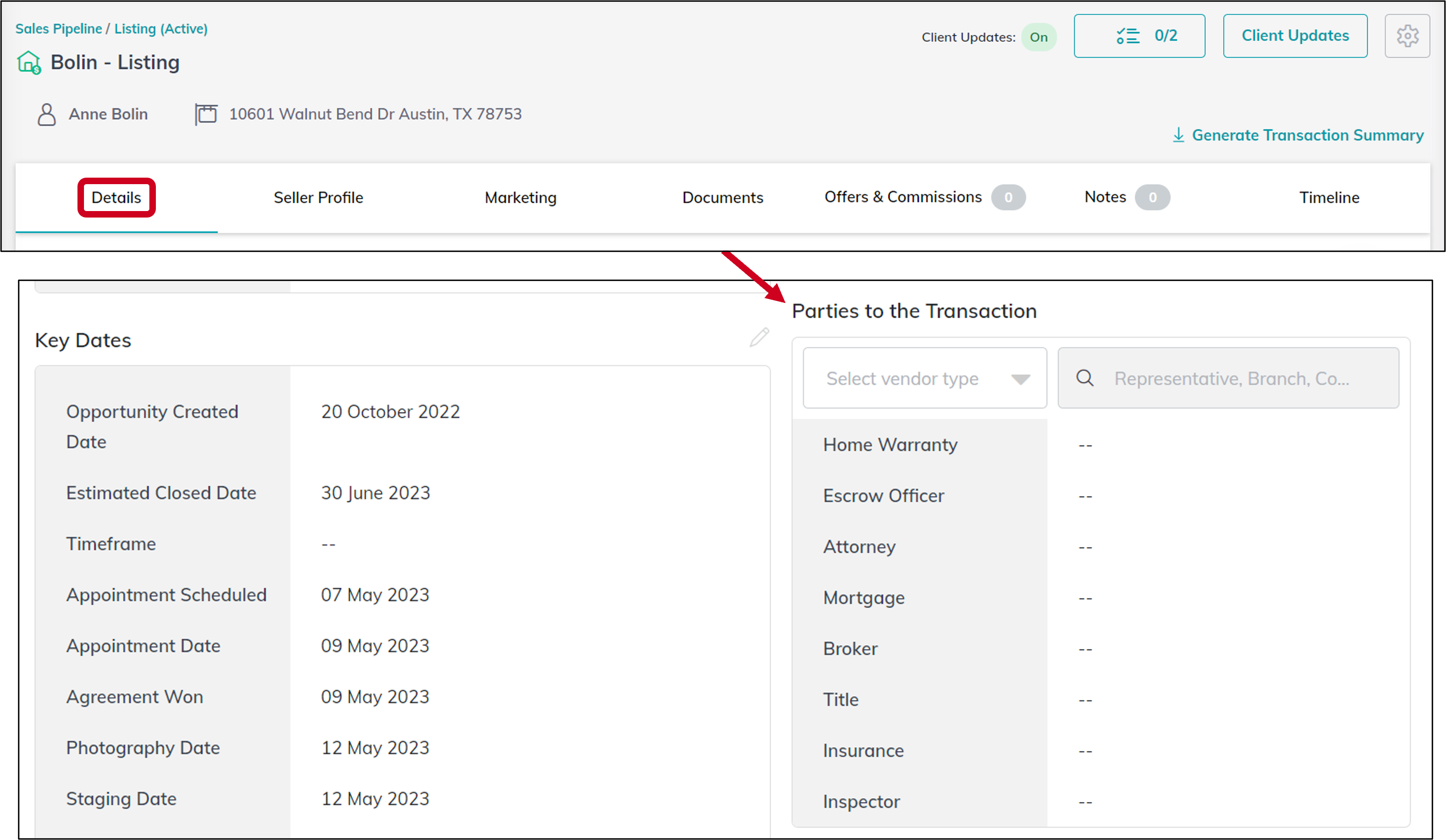Screen dimensions: 1446x840
Task: Click the Bolin - Listing title
Action: tap(115, 63)
